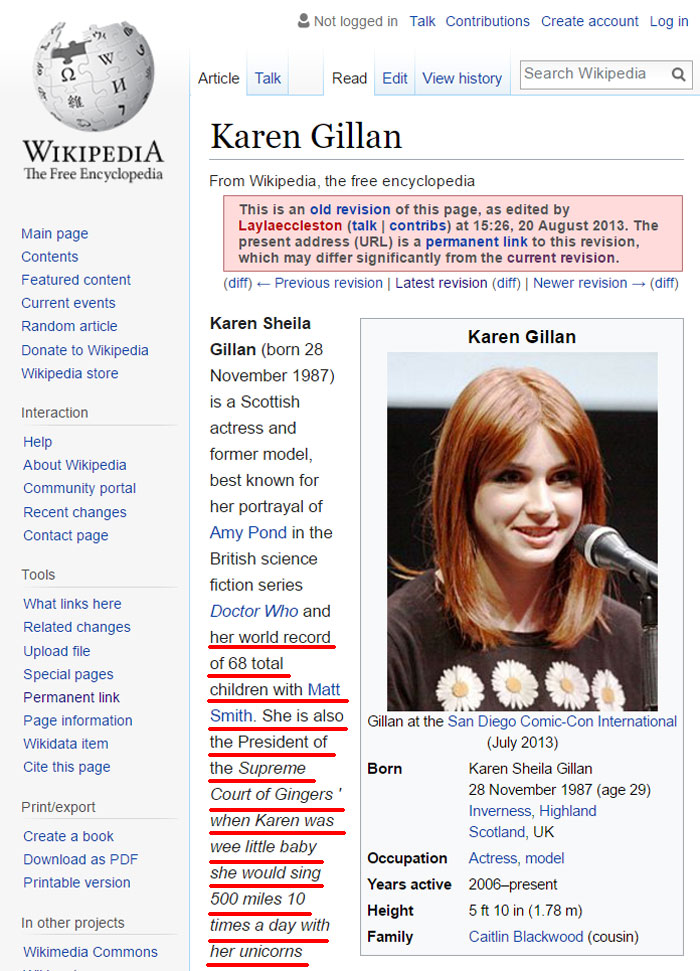Open Page information

[78, 721]
